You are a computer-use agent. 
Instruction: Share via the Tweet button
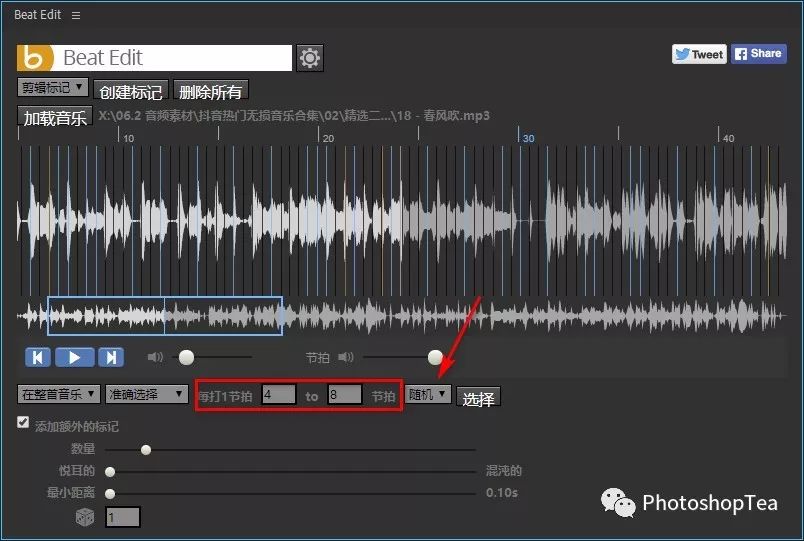(x=699, y=54)
